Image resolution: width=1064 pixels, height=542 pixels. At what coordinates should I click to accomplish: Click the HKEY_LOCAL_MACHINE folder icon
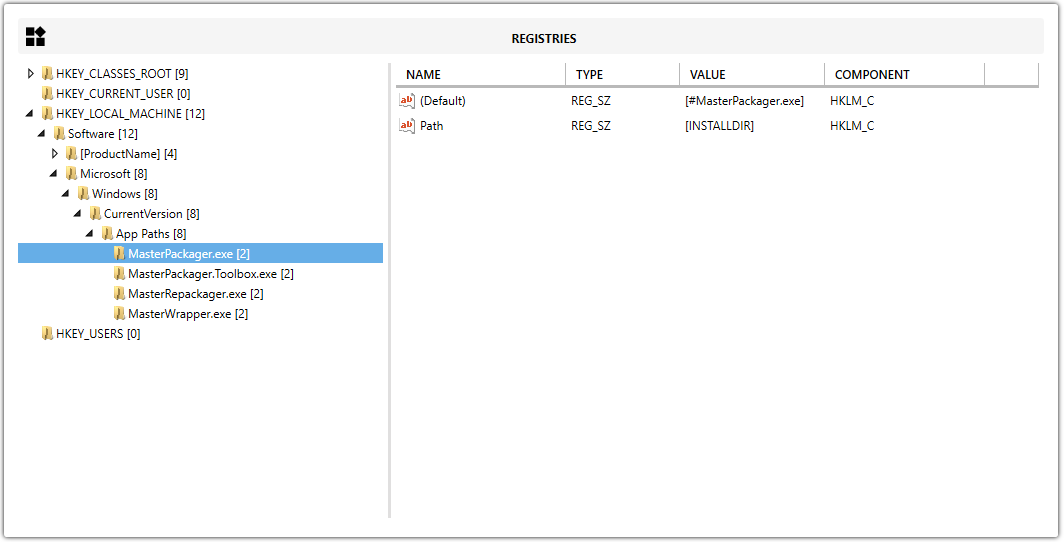(48, 113)
